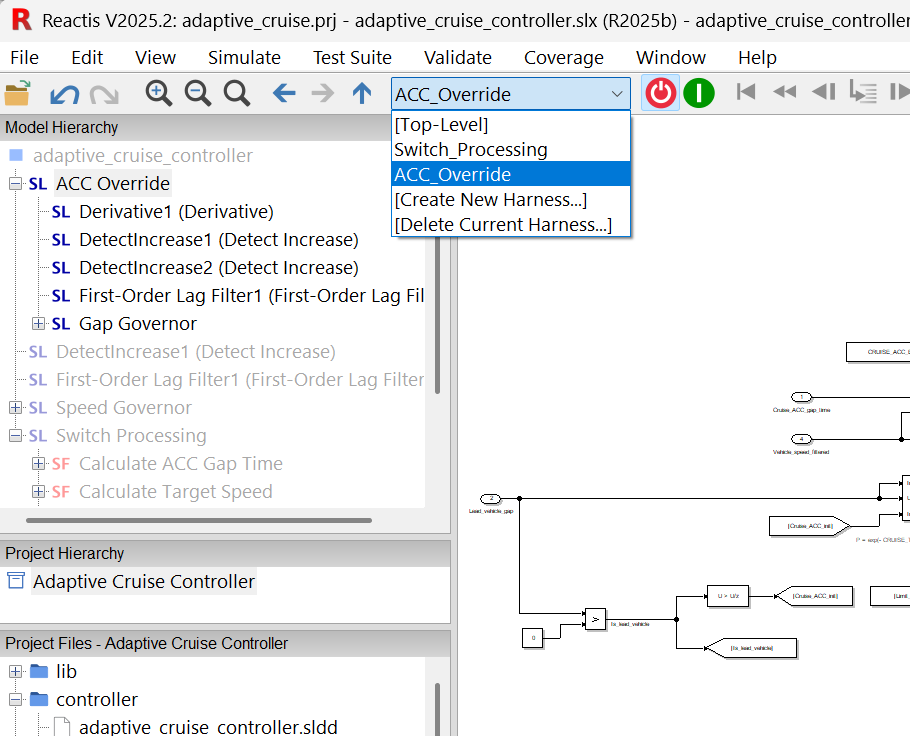Viewport: 910px width, 736px height.
Task: Open the Simulate menu
Action: pyautogui.click(x=243, y=57)
